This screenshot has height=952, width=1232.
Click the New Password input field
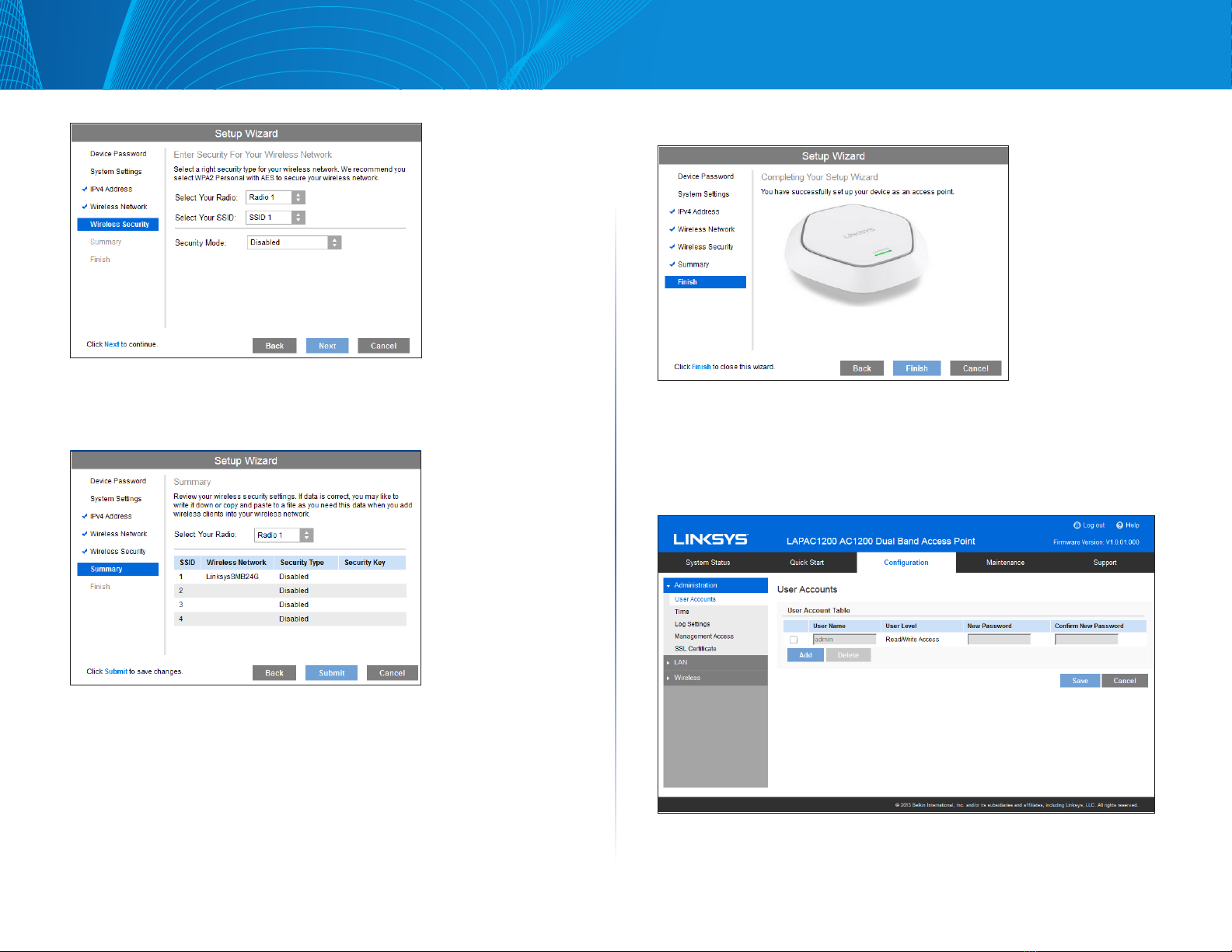(x=998, y=640)
